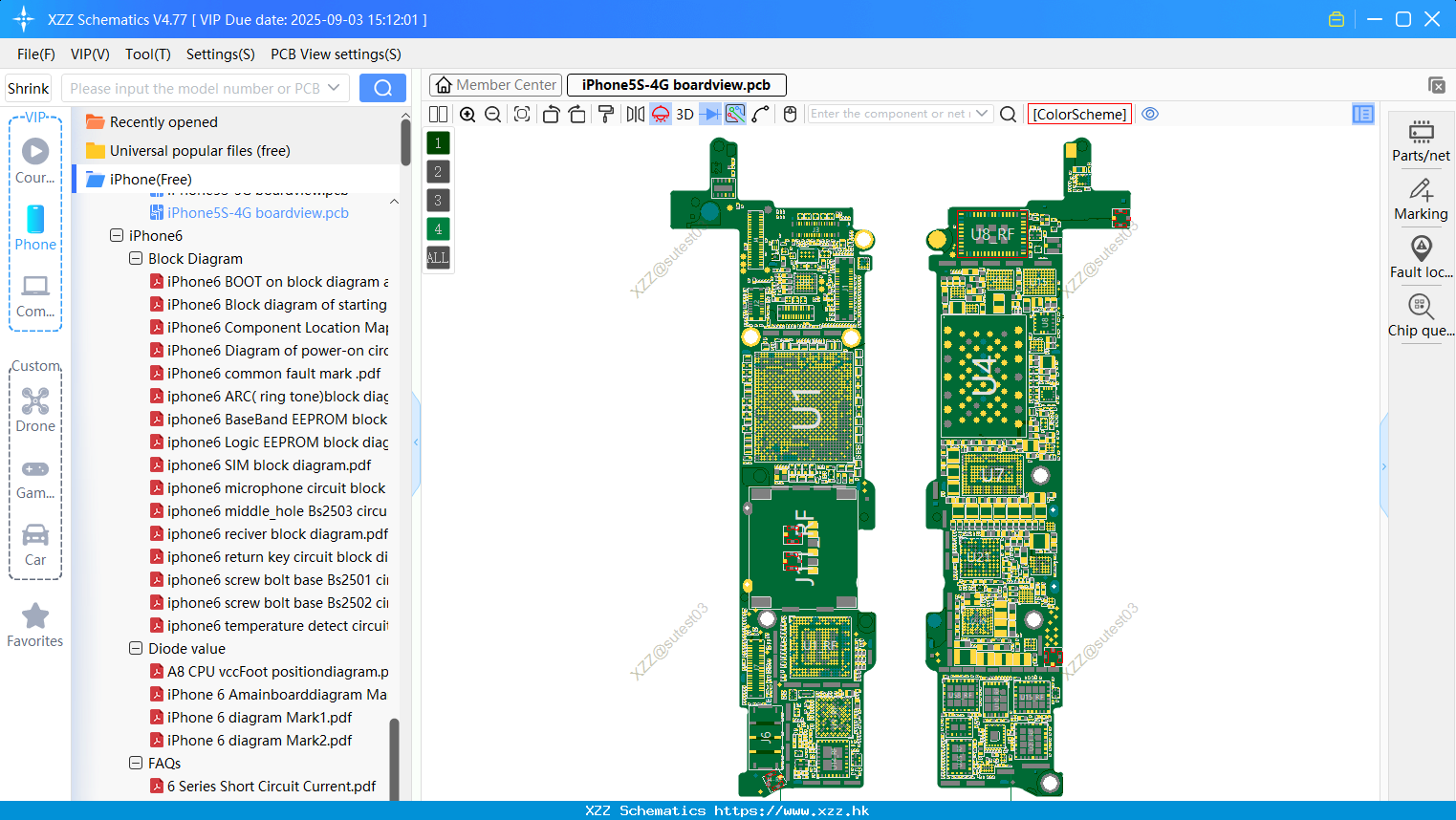Show PCB layer 2
Screen dimensions: 1456x820
[438, 172]
